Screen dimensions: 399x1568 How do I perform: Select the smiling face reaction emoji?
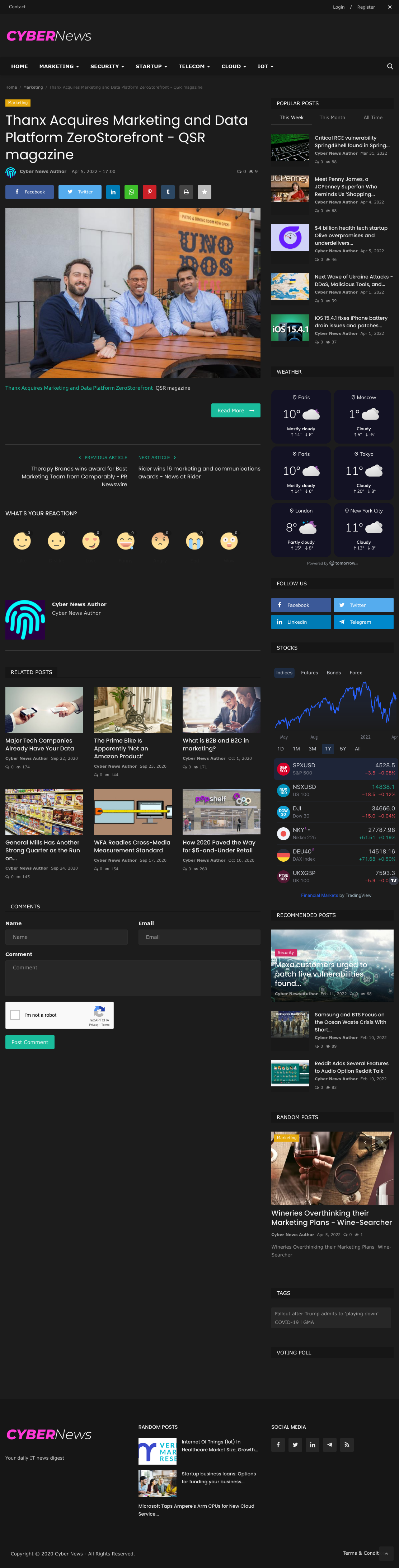(x=22, y=540)
